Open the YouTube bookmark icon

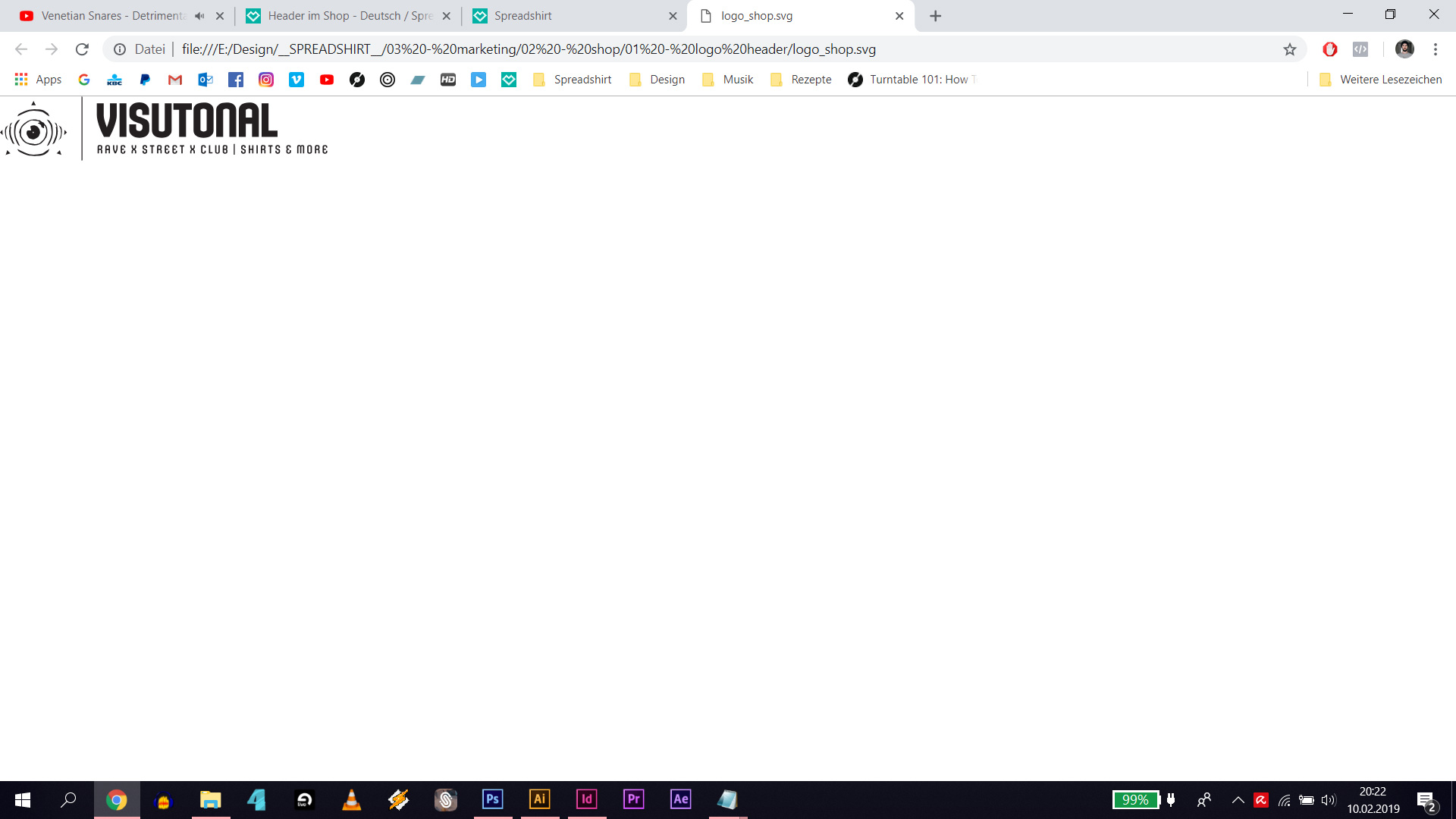(327, 80)
